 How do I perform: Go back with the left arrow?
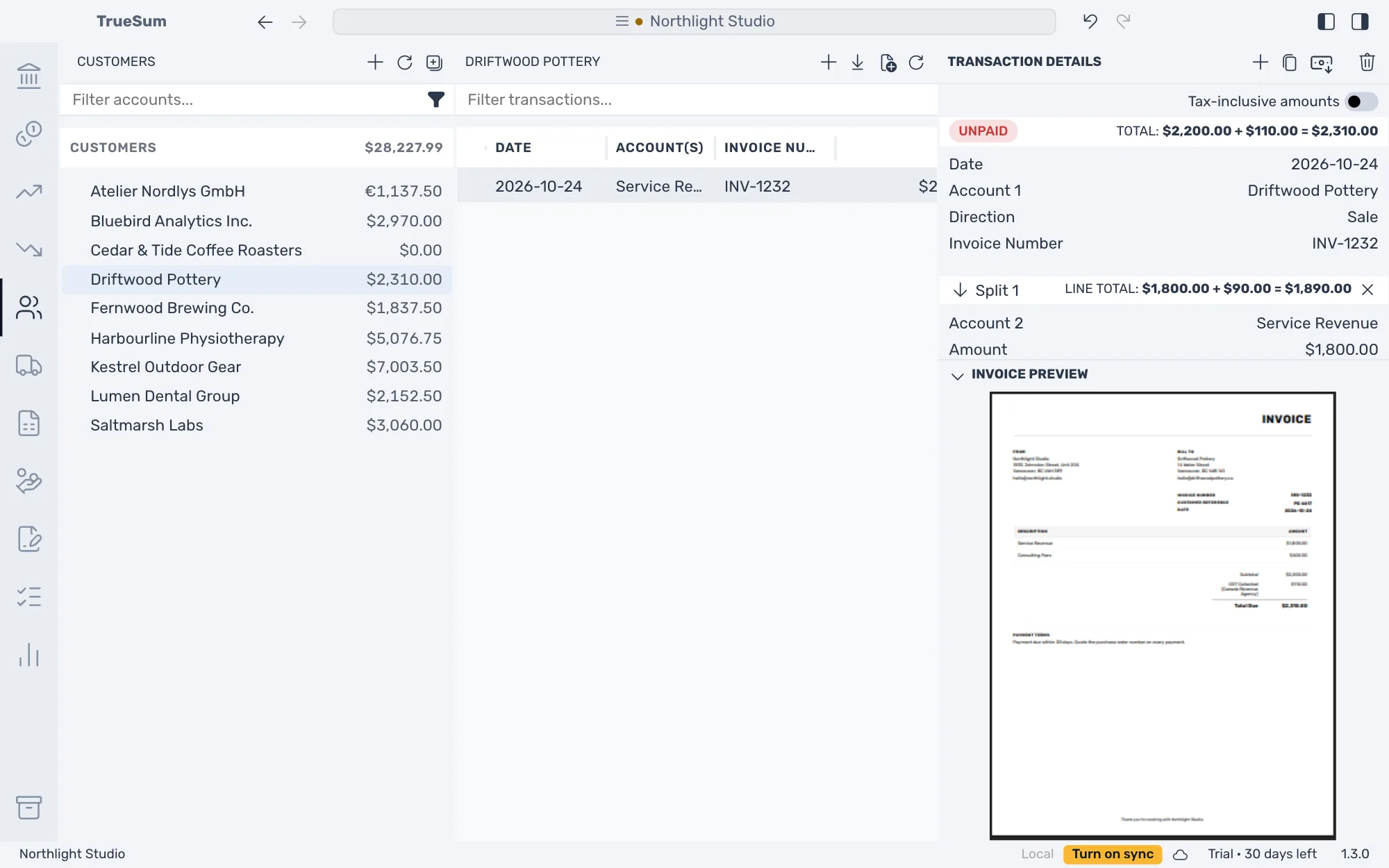[x=265, y=22]
